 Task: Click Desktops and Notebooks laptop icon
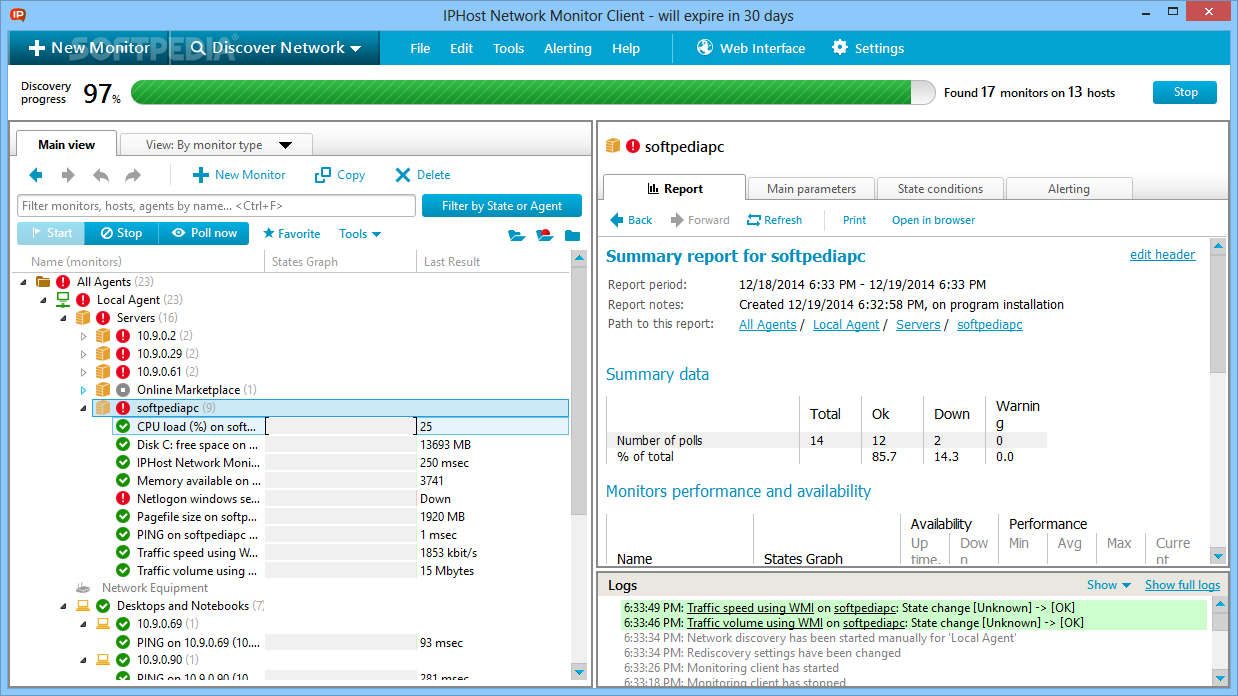pyautogui.click(x=83, y=606)
